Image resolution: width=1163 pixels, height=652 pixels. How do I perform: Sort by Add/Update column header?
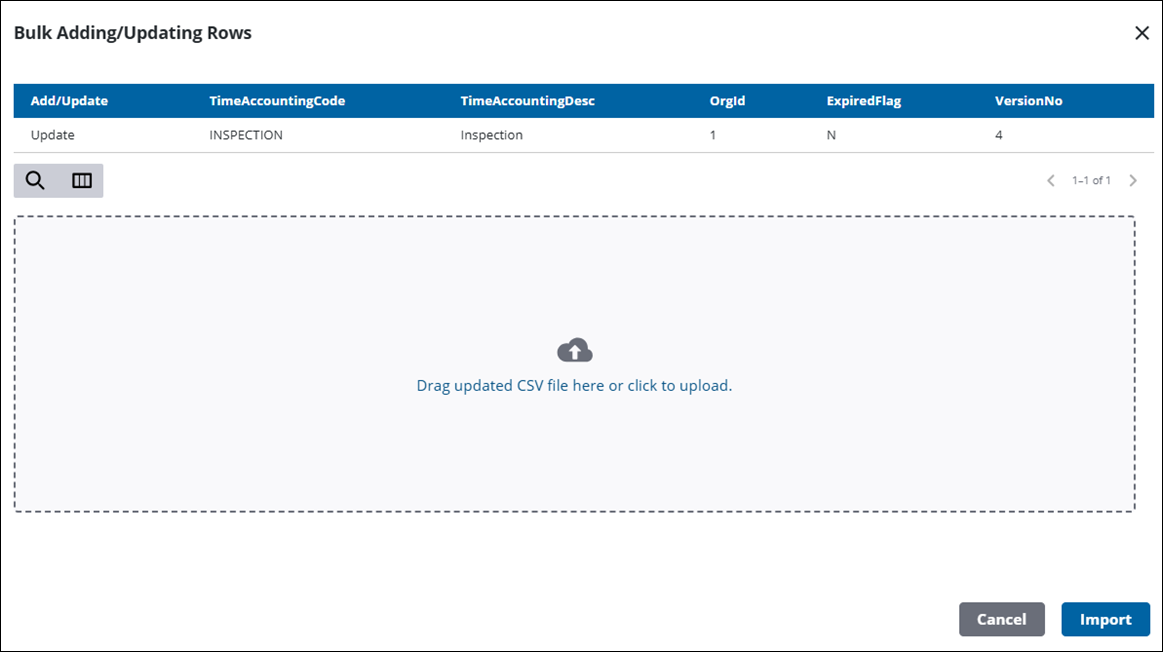tap(69, 101)
